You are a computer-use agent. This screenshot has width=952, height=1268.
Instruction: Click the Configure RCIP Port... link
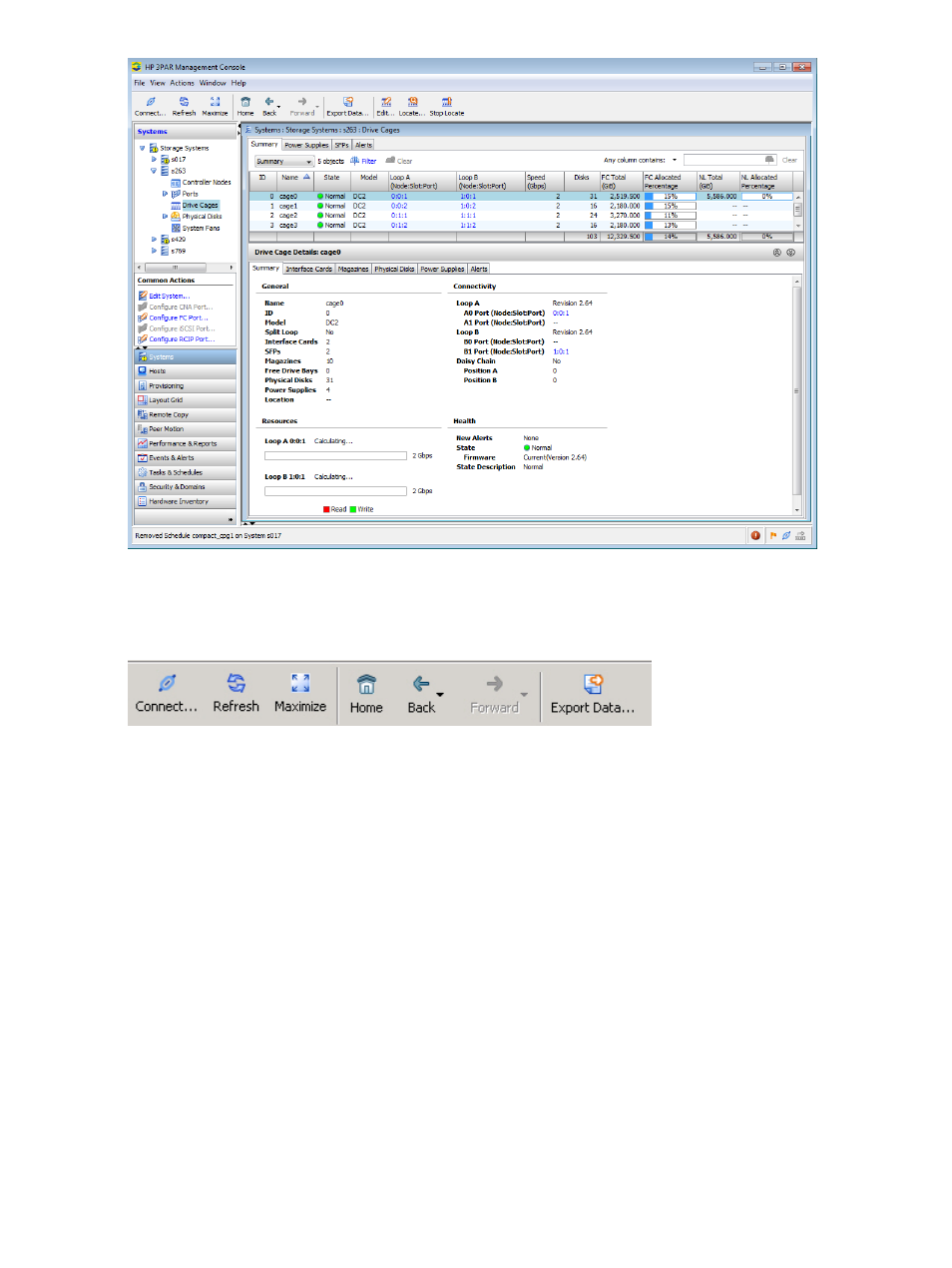pyautogui.click(x=182, y=339)
